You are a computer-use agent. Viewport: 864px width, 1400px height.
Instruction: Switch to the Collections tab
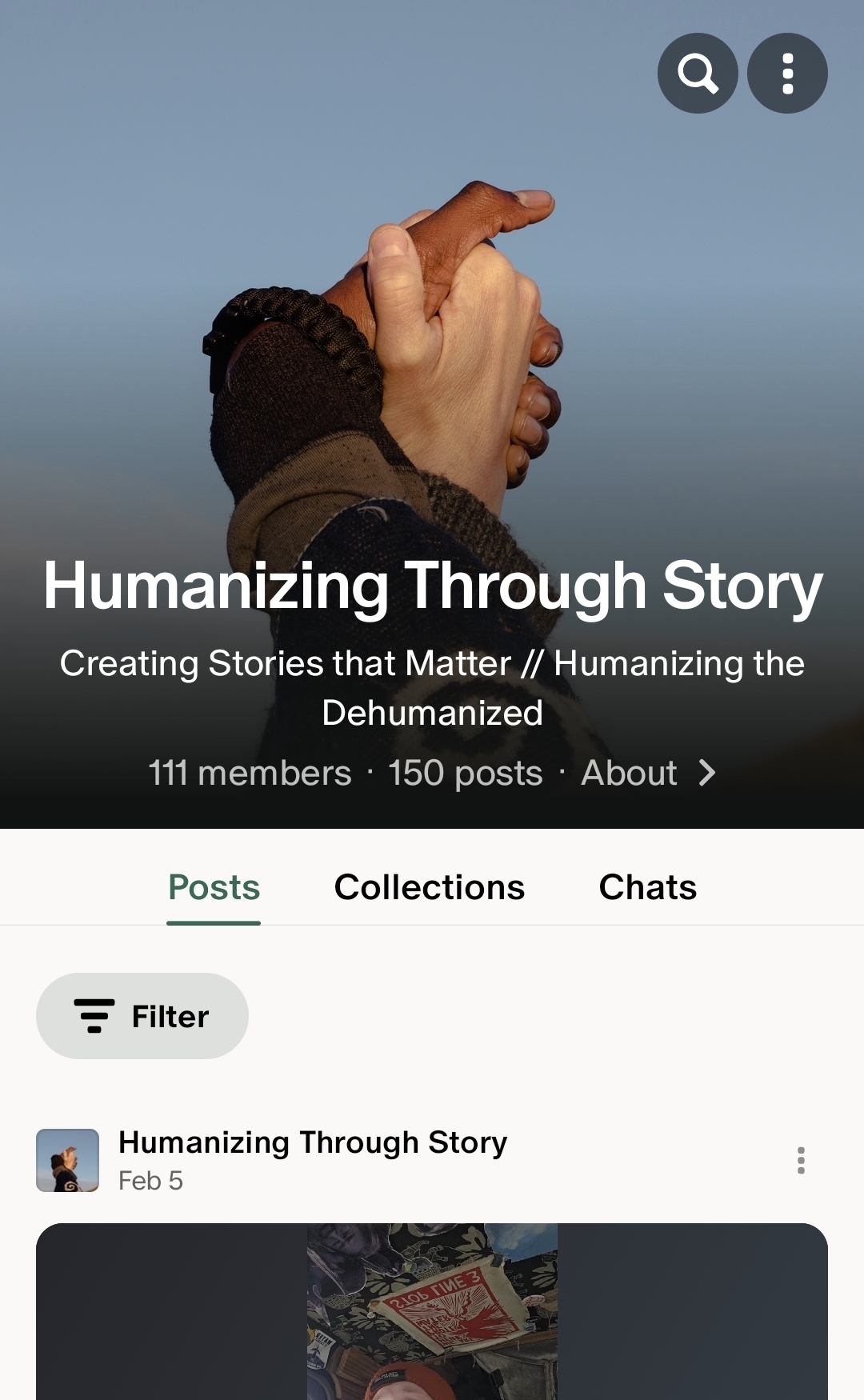click(x=430, y=887)
